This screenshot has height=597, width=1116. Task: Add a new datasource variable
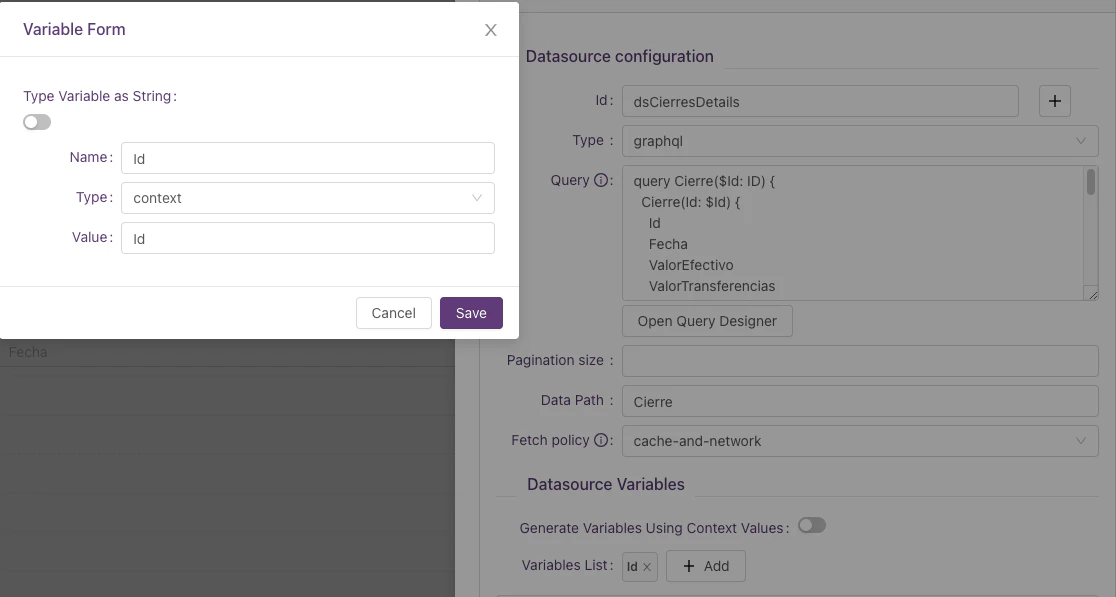pos(706,566)
